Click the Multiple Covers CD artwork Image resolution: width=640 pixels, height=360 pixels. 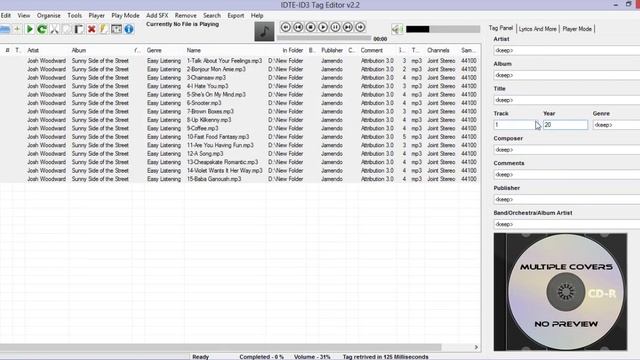tap(560, 292)
